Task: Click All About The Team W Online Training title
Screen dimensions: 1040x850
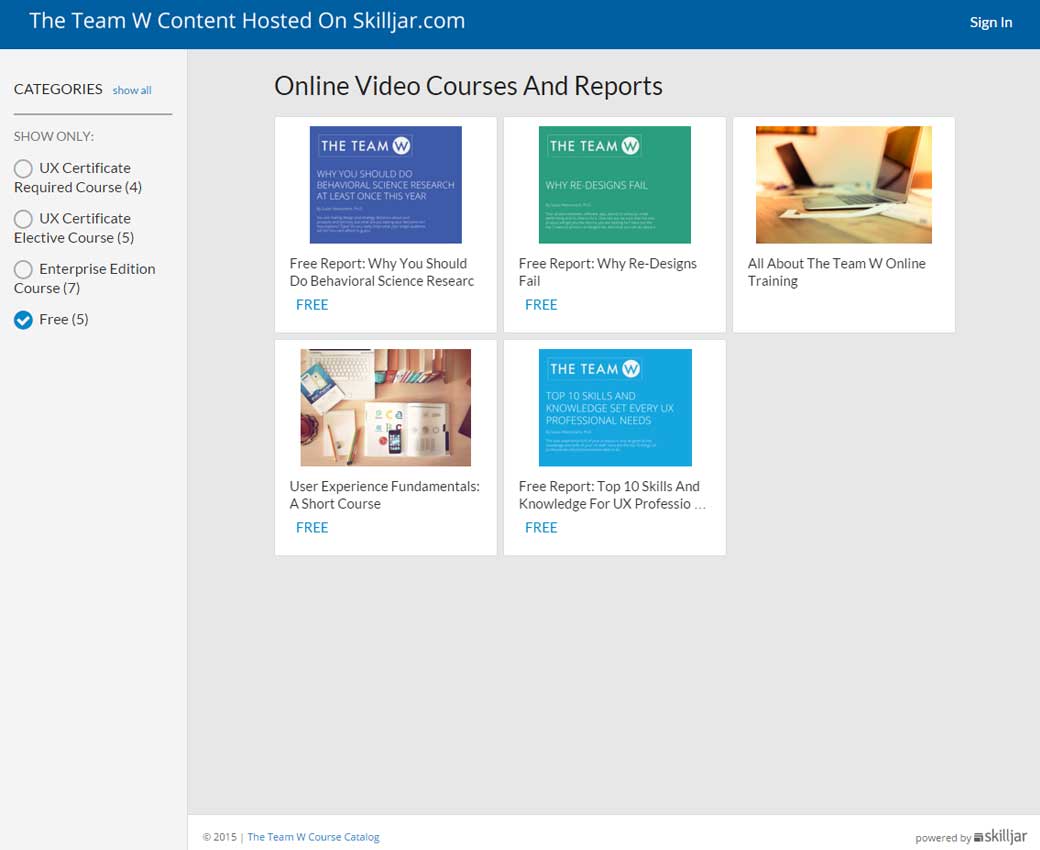Action: 836,272
